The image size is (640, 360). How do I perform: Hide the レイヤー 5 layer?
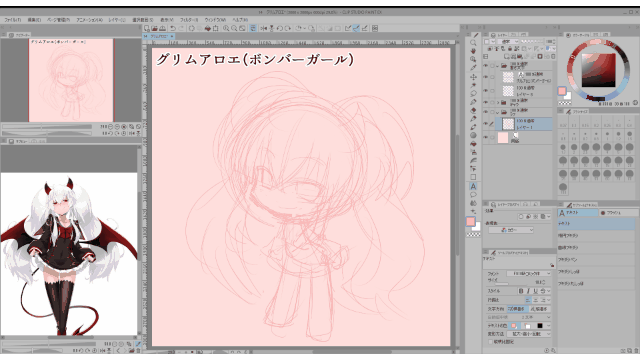[486, 90]
